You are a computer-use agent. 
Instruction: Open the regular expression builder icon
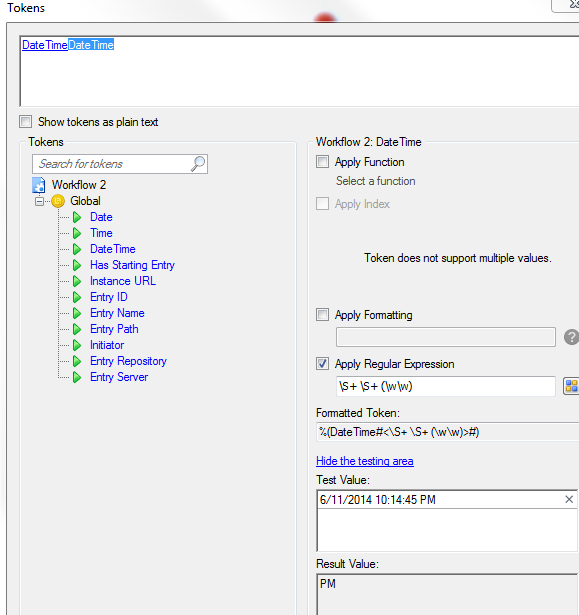click(571, 386)
